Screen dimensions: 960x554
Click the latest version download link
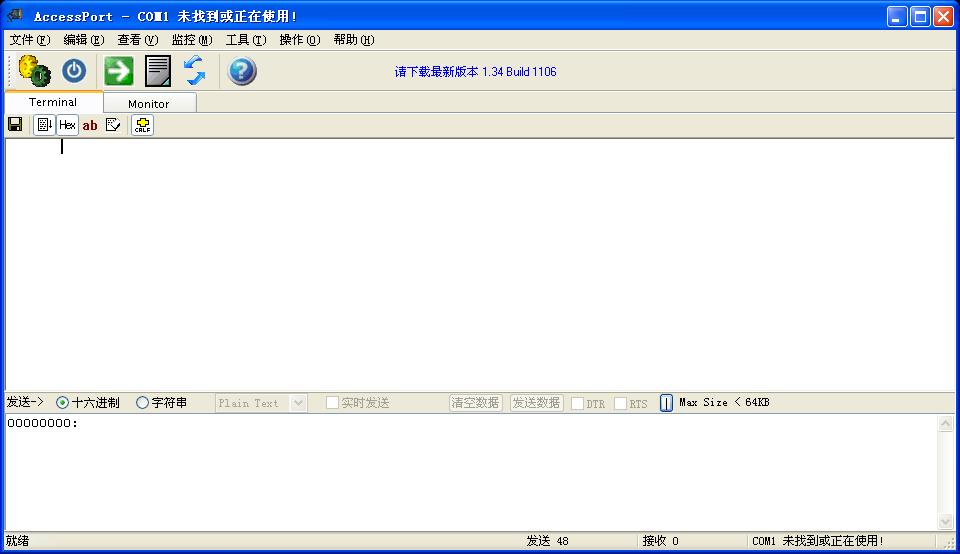click(x=475, y=72)
